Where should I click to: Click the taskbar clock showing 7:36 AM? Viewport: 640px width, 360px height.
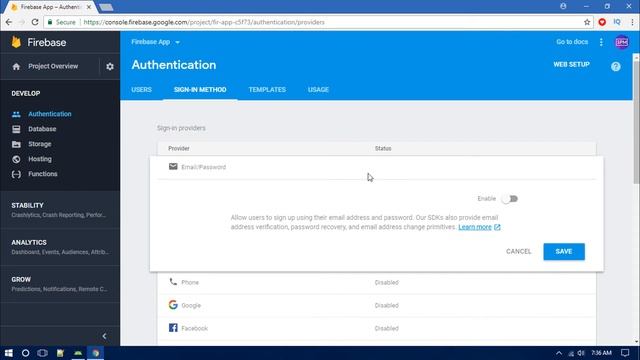coord(602,353)
